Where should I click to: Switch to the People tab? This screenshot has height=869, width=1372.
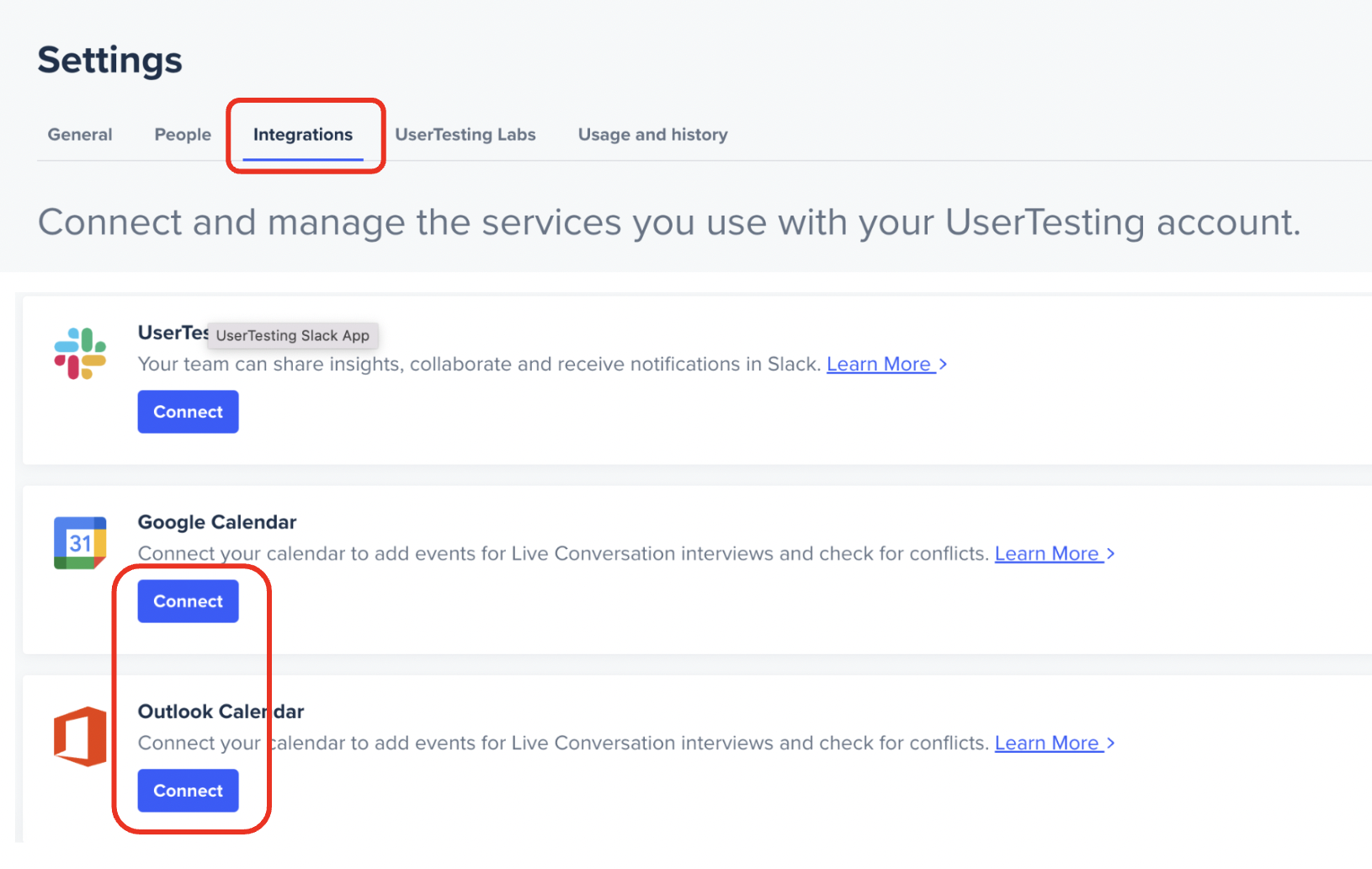click(x=183, y=135)
